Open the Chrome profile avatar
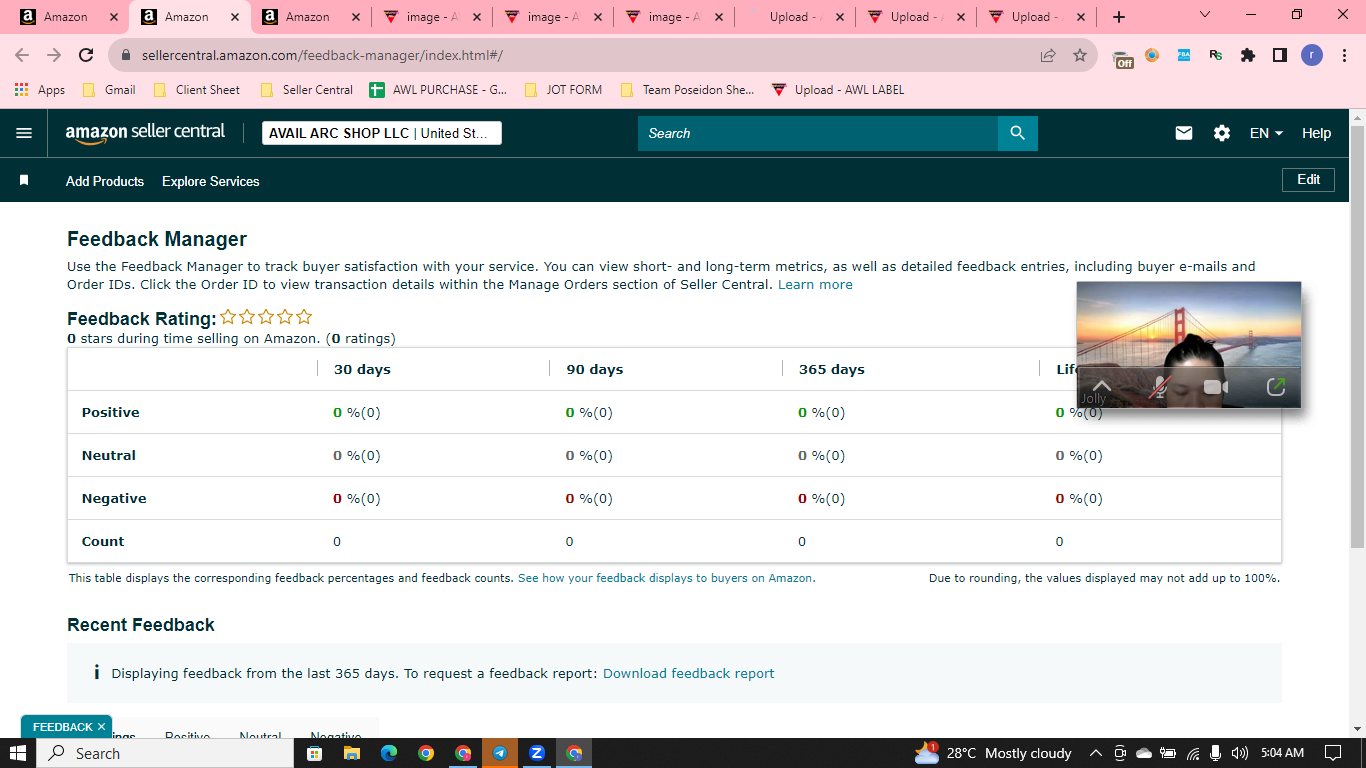 coord(1312,56)
